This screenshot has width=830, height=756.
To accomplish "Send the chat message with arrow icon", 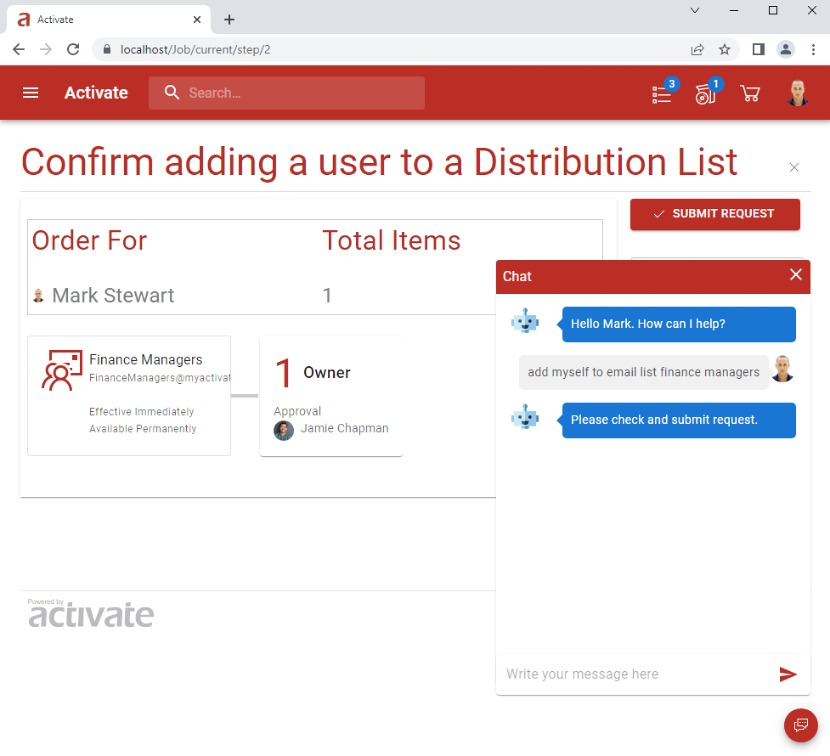I will coord(787,674).
